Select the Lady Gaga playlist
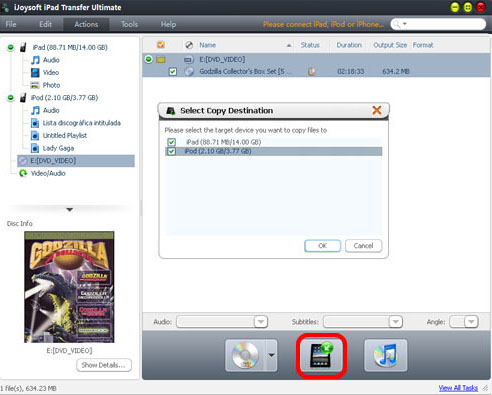Screen dimensions: 492x395 pyautogui.click(x=58, y=148)
